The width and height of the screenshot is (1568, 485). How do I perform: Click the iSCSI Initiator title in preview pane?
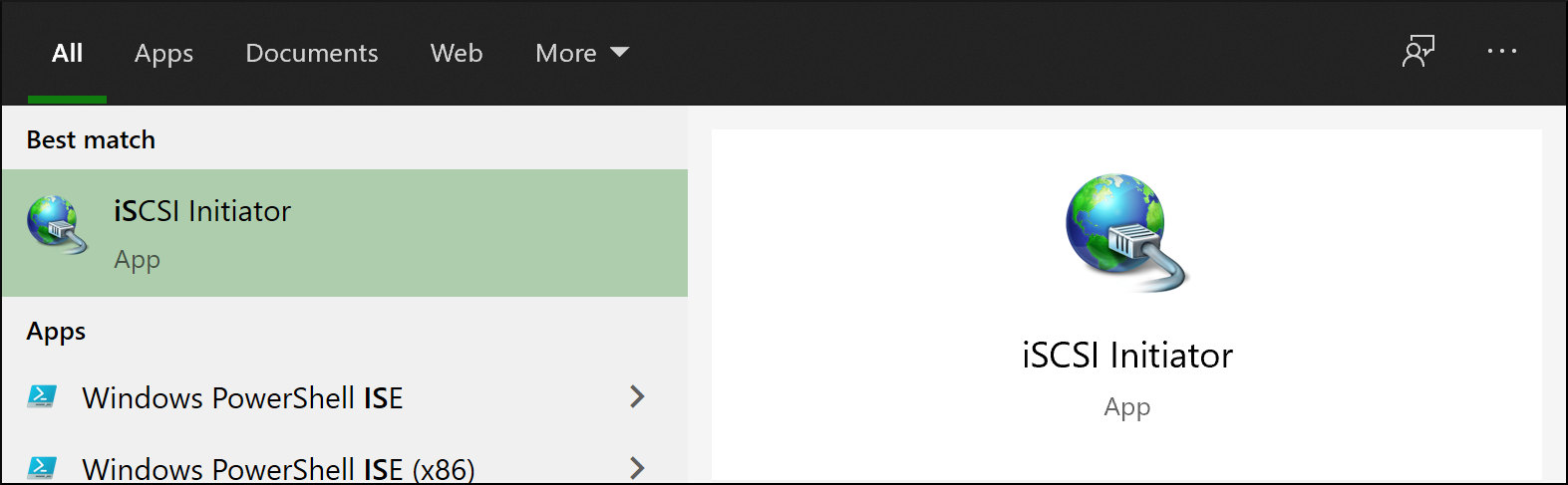coord(1127,356)
